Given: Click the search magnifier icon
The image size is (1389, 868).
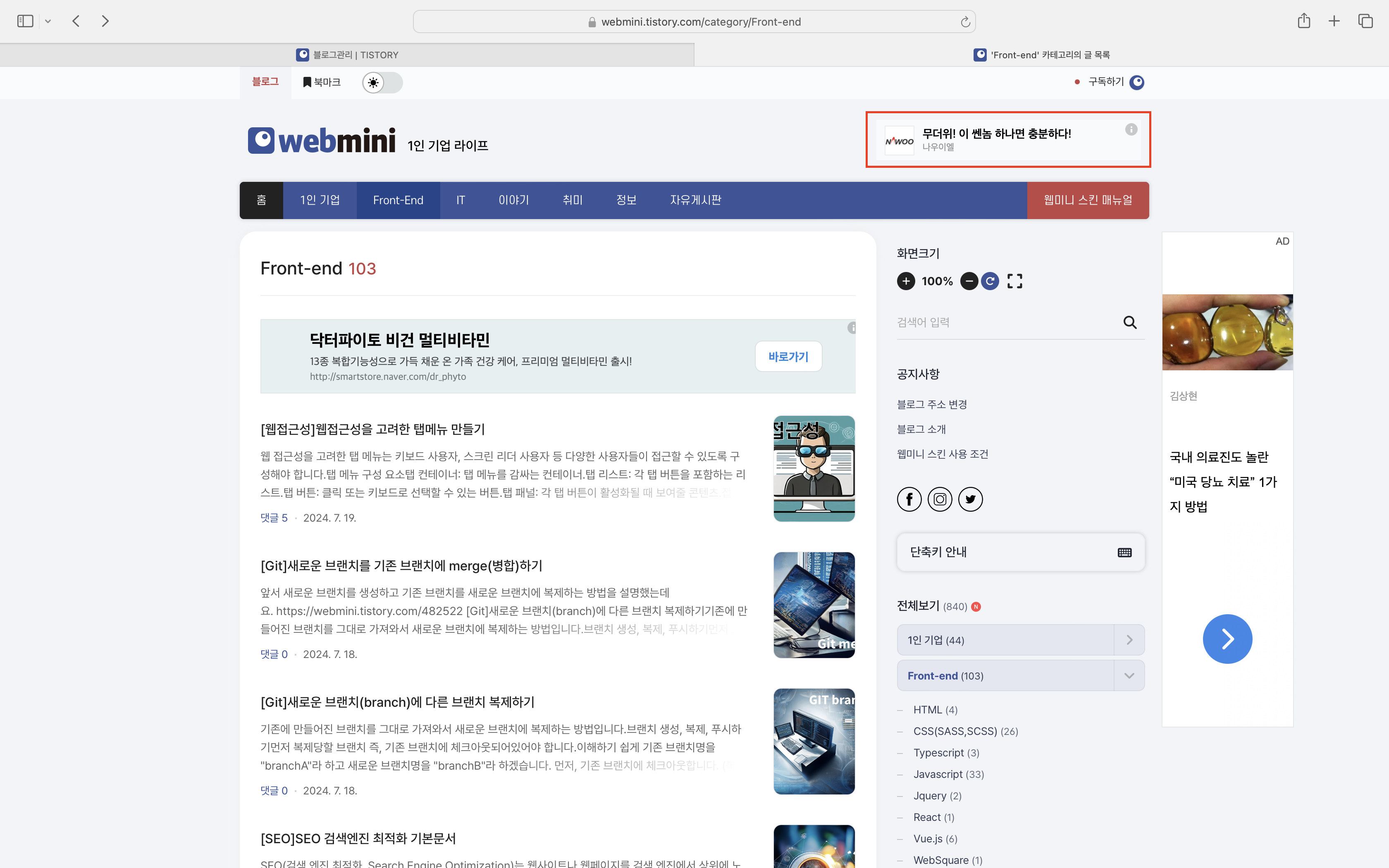Looking at the screenshot, I should [1129, 323].
